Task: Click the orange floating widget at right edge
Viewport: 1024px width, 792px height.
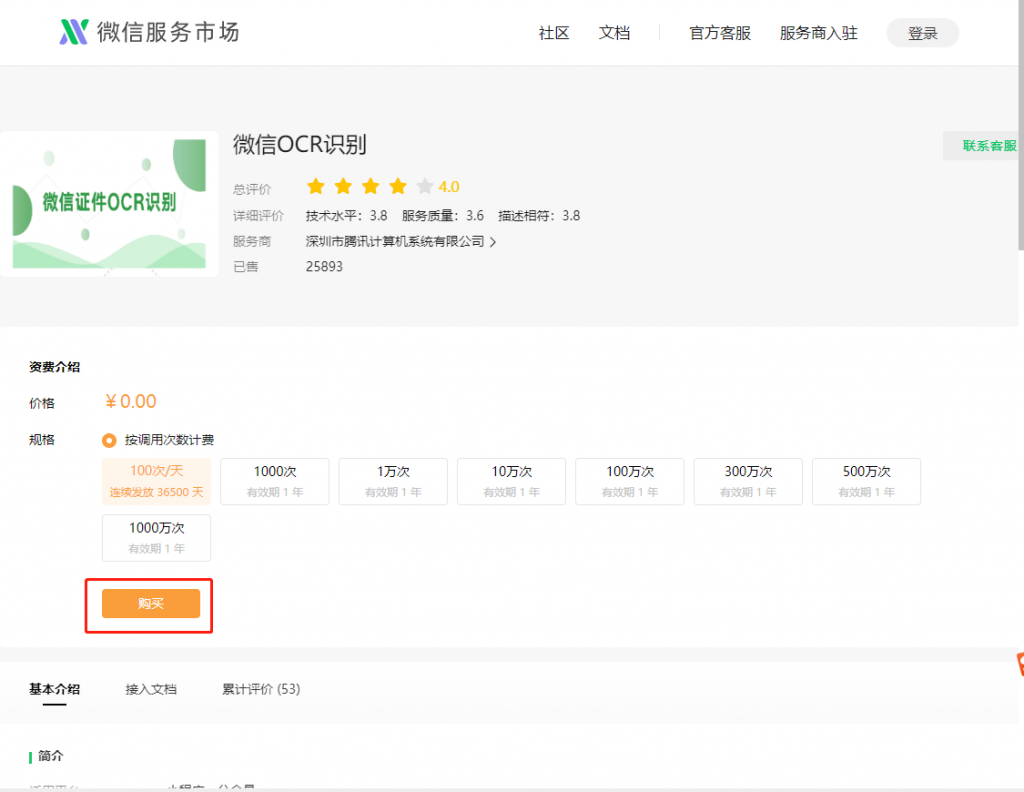Action: 1020,664
